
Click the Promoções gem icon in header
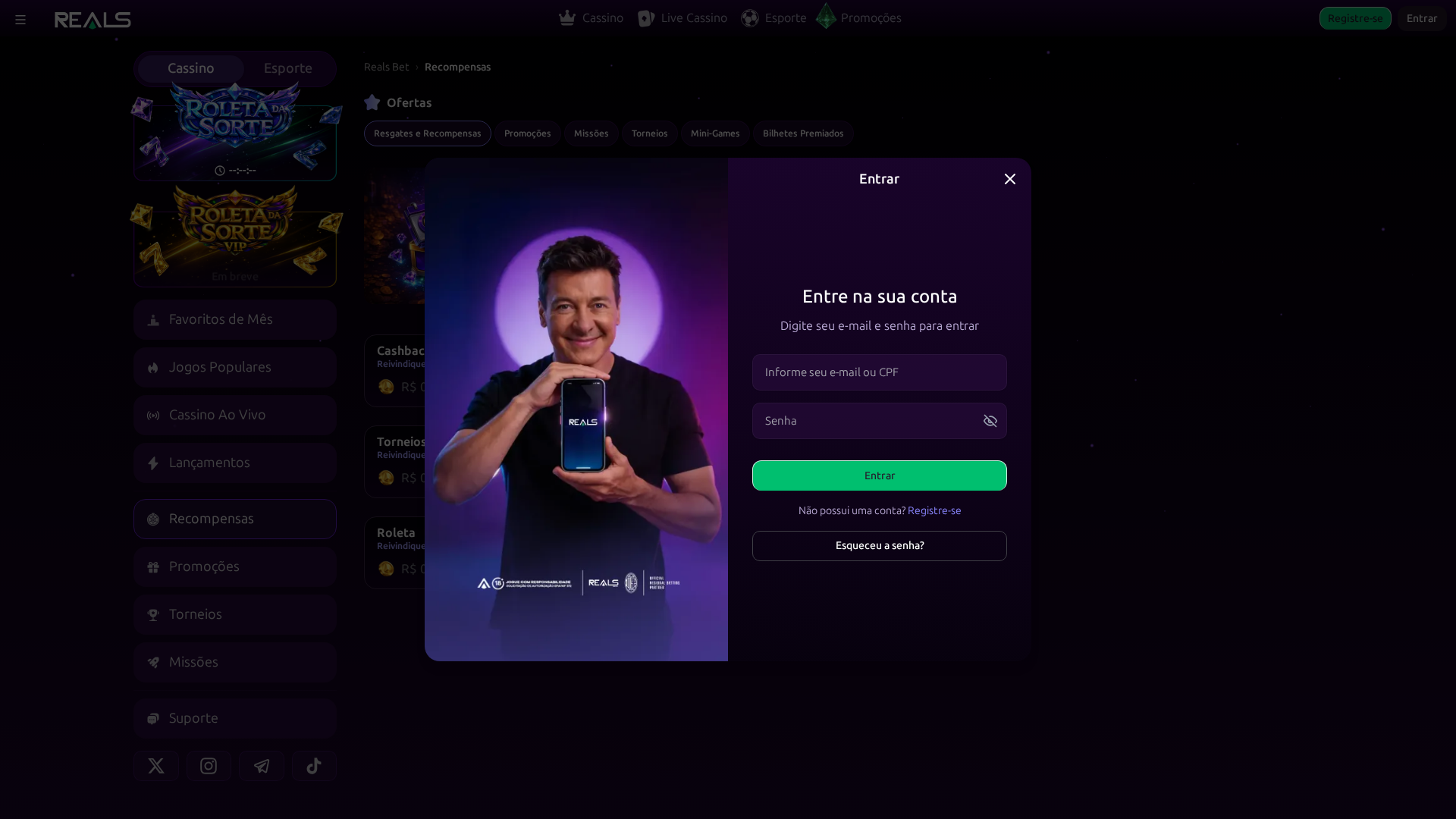[826, 16]
